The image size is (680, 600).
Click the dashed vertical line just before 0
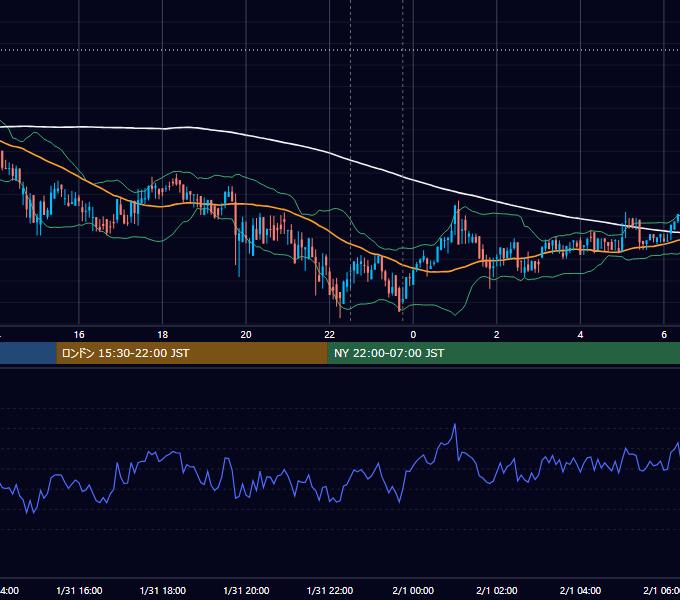click(403, 160)
